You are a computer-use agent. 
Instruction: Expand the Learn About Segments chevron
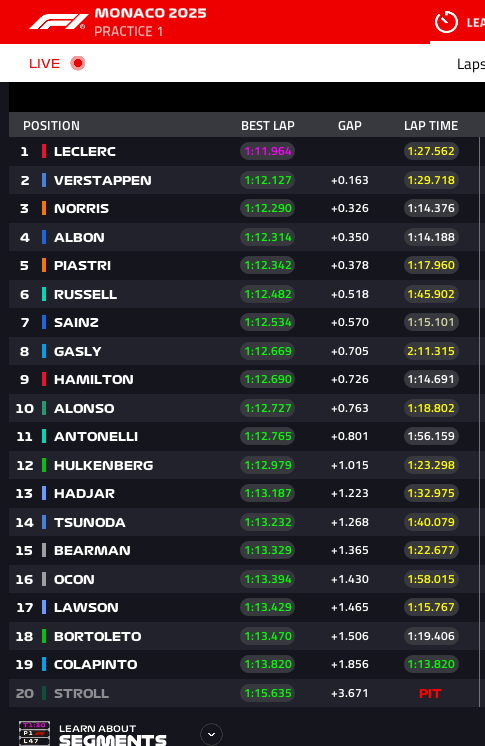211,734
